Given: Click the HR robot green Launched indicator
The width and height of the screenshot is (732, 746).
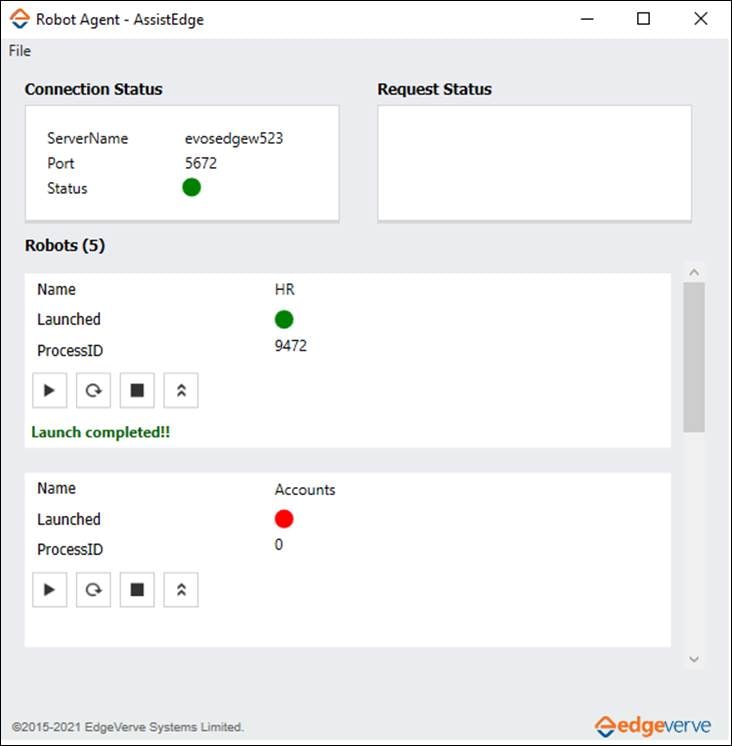Looking at the screenshot, I should (x=284, y=319).
